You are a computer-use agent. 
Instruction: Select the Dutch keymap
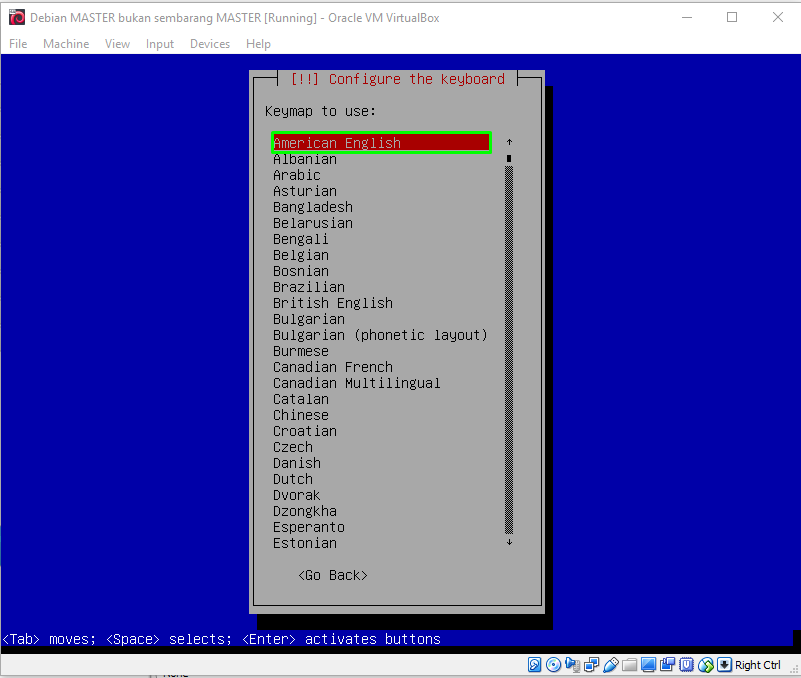point(293,479)
